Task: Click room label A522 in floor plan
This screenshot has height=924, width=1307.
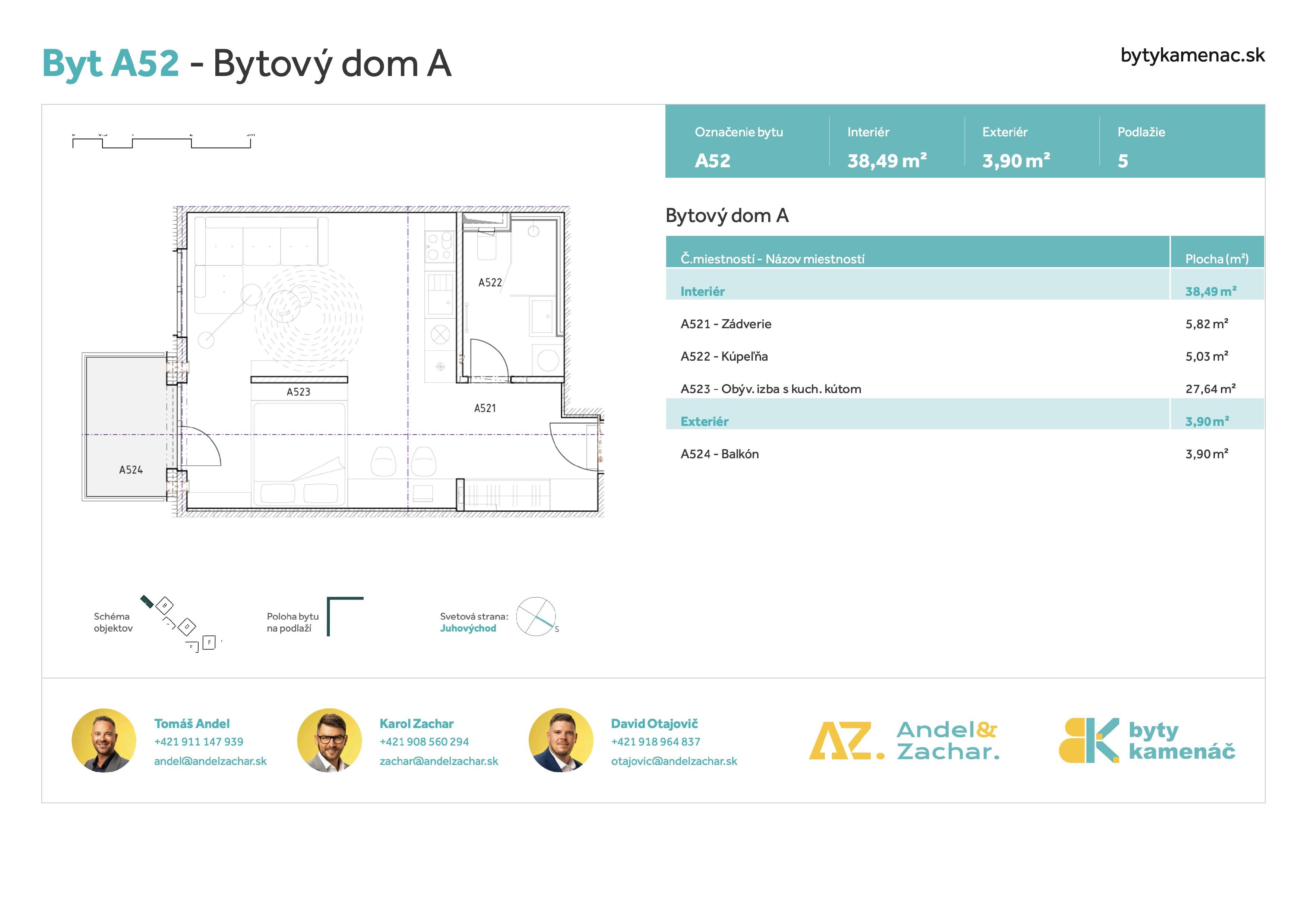Action: 490,282
